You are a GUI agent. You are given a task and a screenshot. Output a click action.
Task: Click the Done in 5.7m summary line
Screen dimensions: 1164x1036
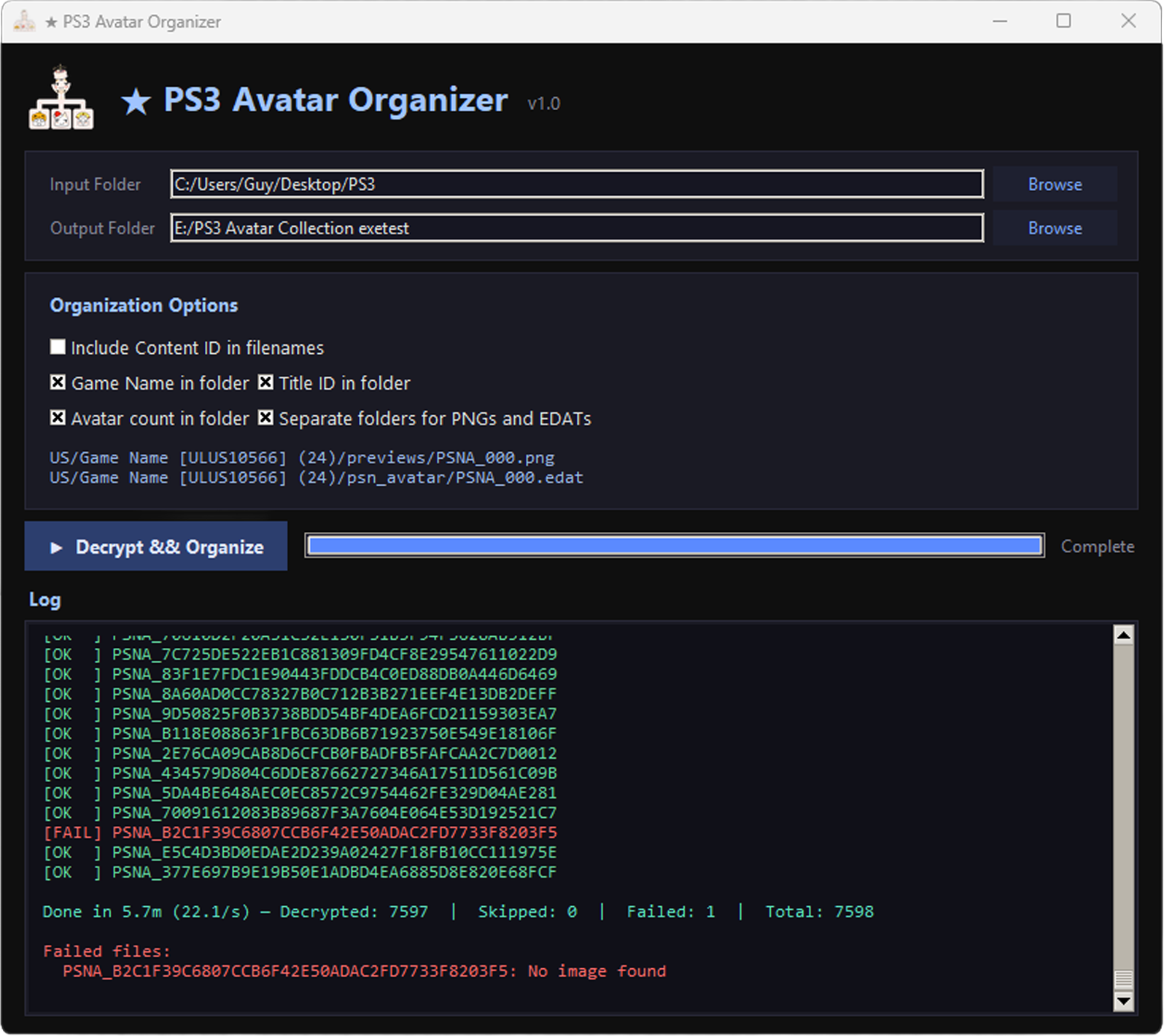(458, 911)
